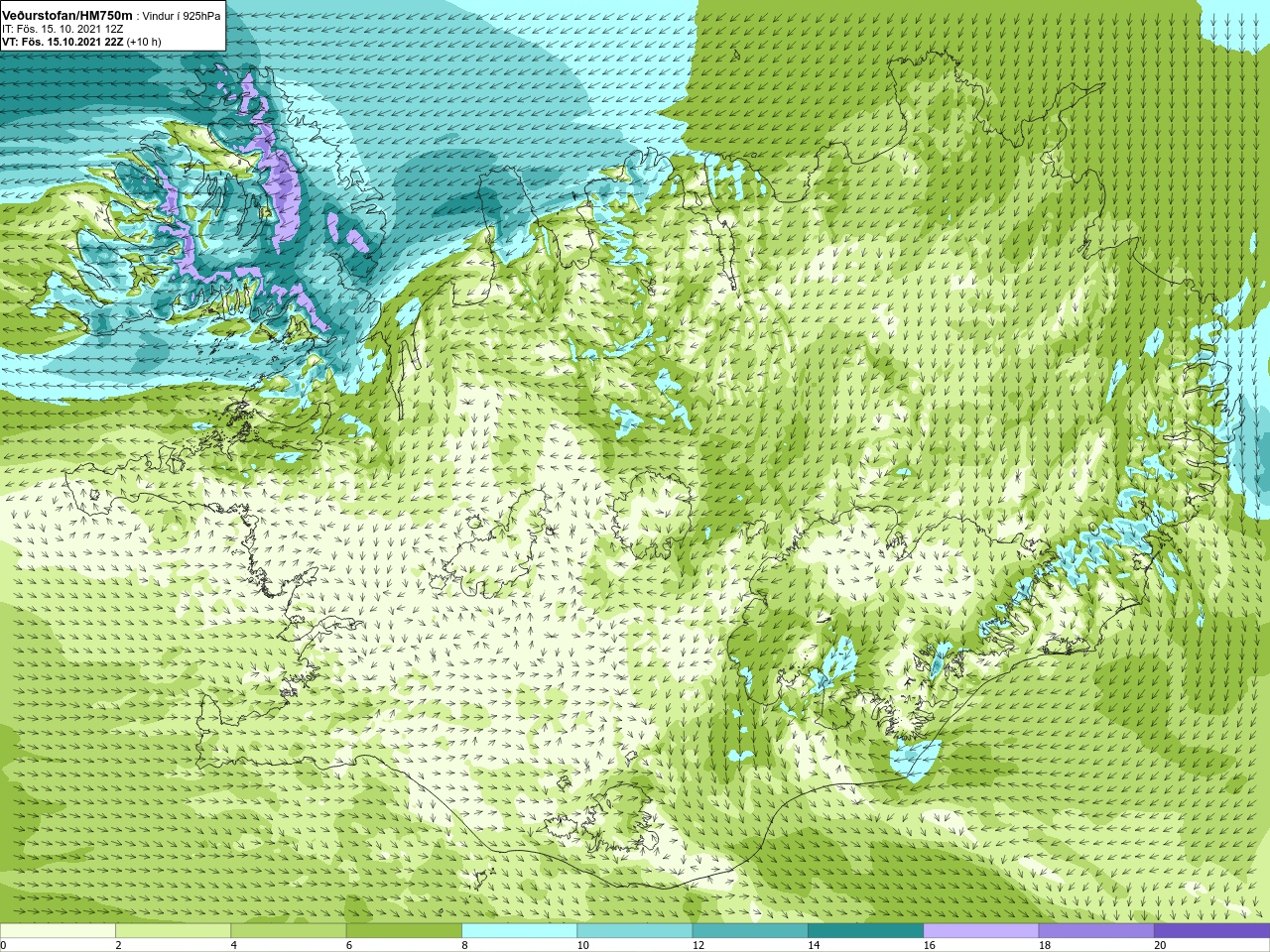Click the 'Vindur í 925hPa' label
The image size is (1270, 952).
click(182, 16)
